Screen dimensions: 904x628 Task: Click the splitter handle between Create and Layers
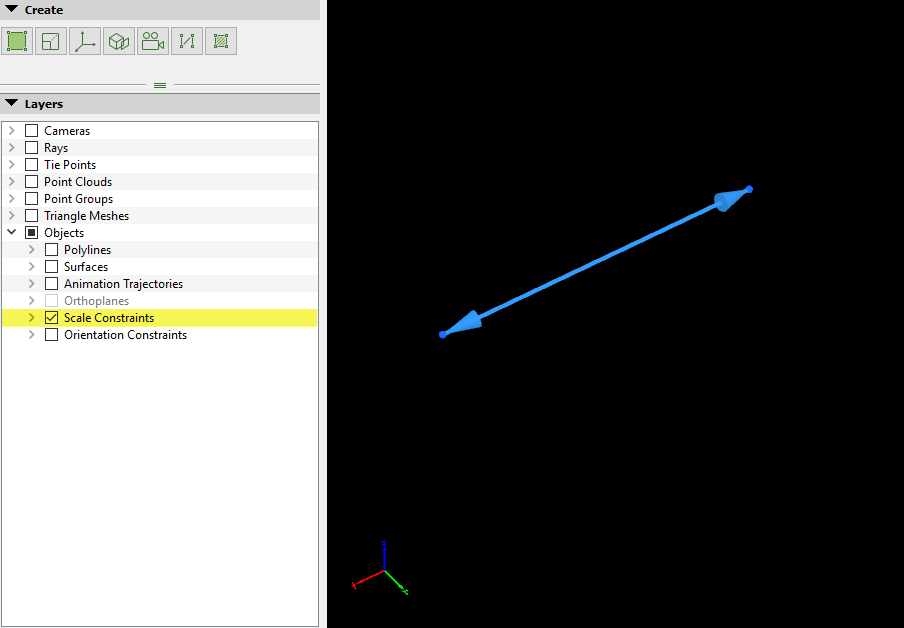pos(160,85)
